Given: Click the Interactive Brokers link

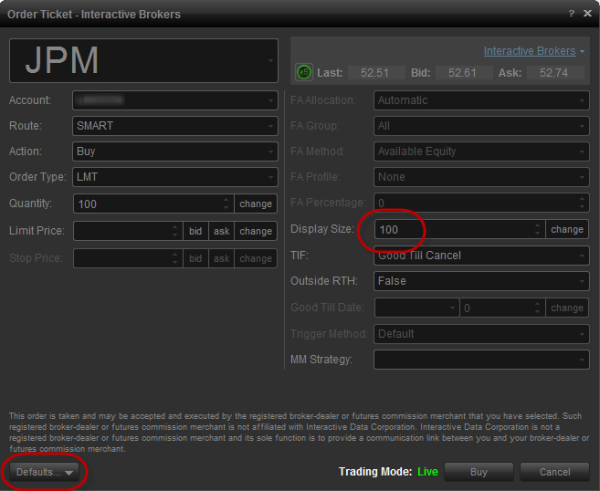Looking at the screenshot, I should (x=529, y=51).
